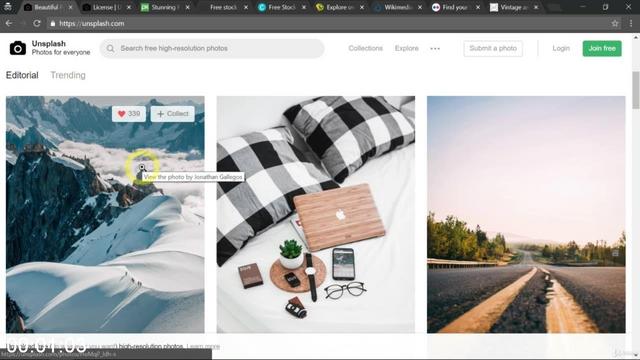The height and width of the screenshot is (360, 640).
Task: Click the Unsplash camera logo icon
Action: point(18,48)
